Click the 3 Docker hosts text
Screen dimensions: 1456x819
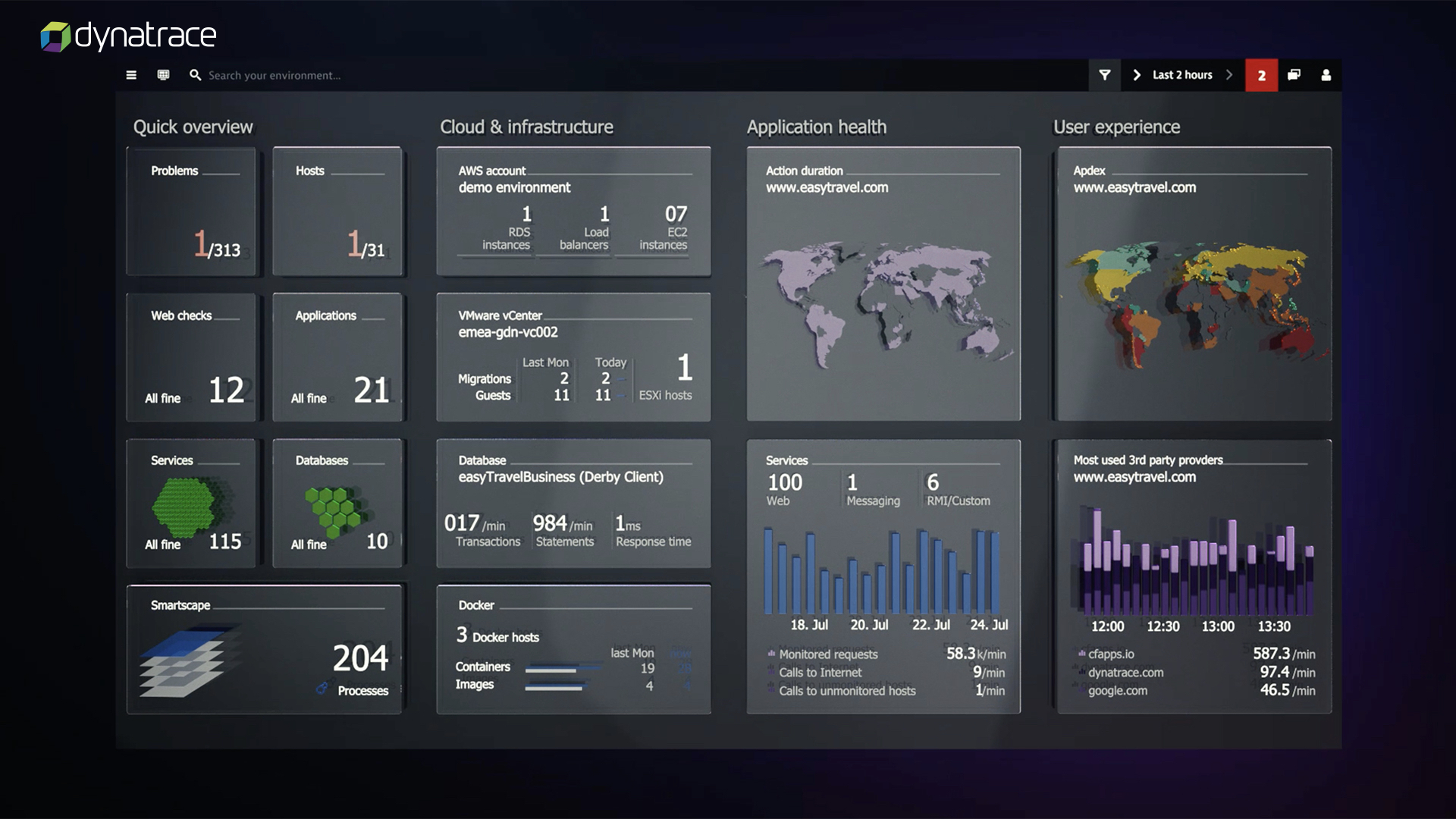click(x=497, y=635)
